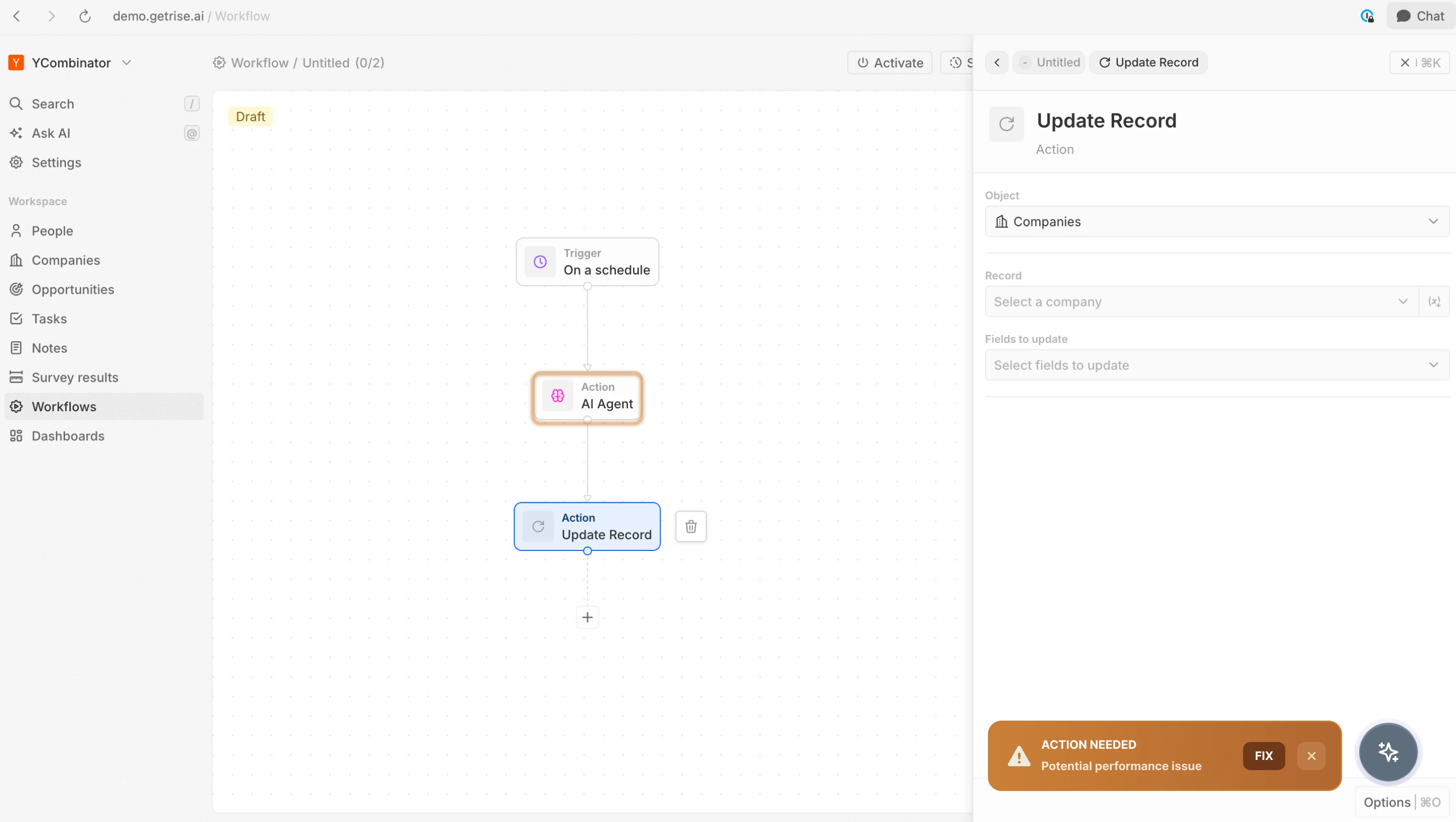Dismiss the Action Needed warning
This screenshot has width=1456, height=822.
click(x=1312, y=756)
